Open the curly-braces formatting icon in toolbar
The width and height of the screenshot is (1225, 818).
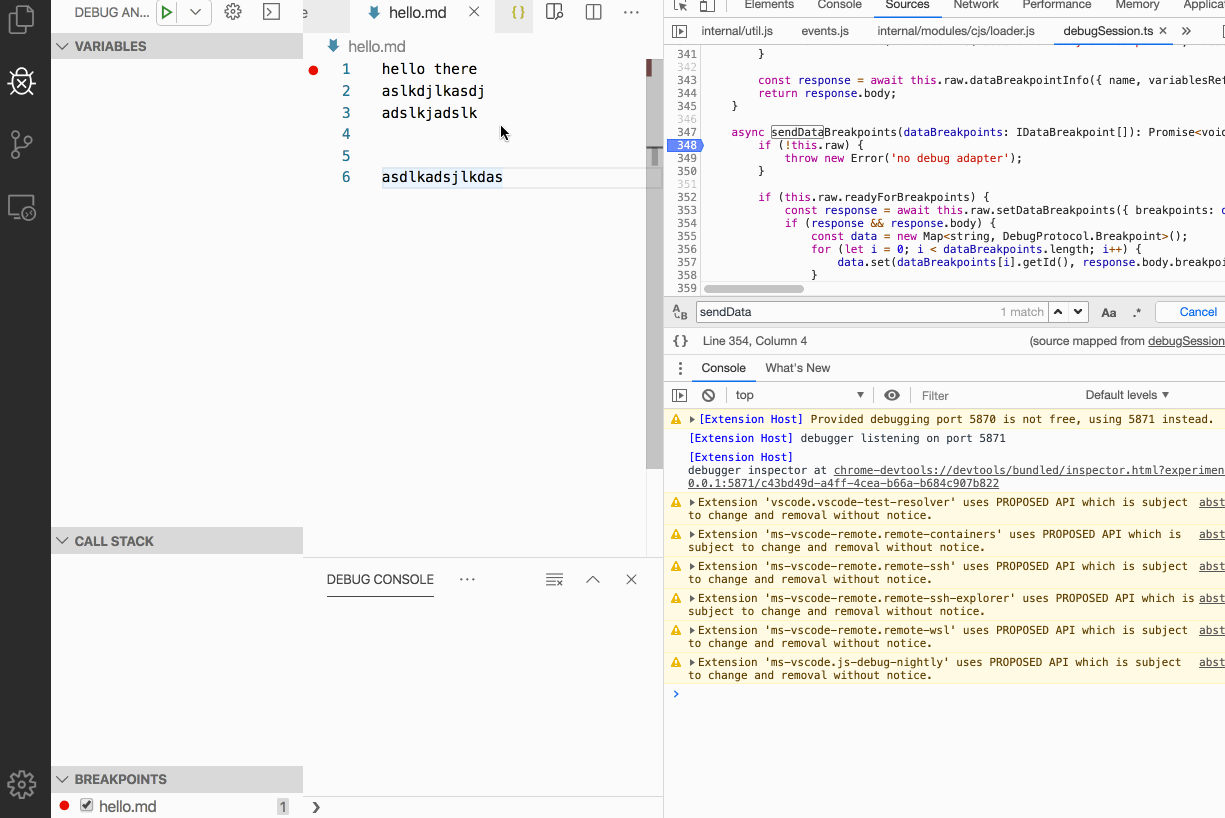pos(514,13)
